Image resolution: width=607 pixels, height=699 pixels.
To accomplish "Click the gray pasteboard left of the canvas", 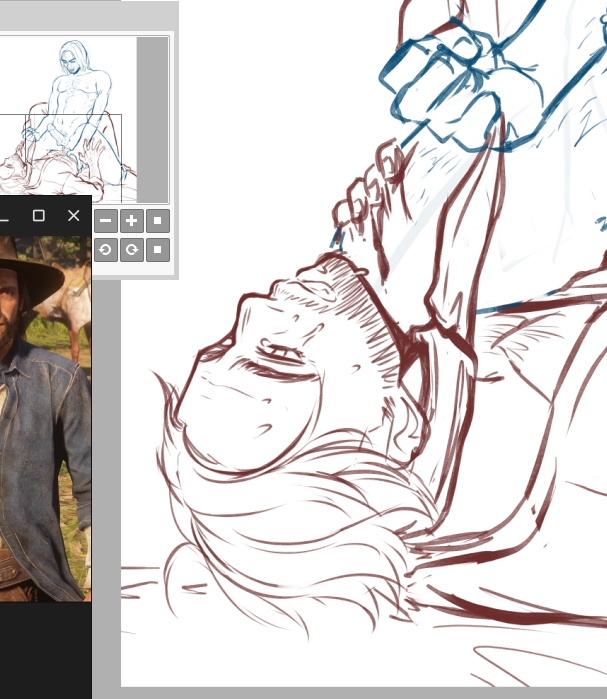I will (105, 450).
